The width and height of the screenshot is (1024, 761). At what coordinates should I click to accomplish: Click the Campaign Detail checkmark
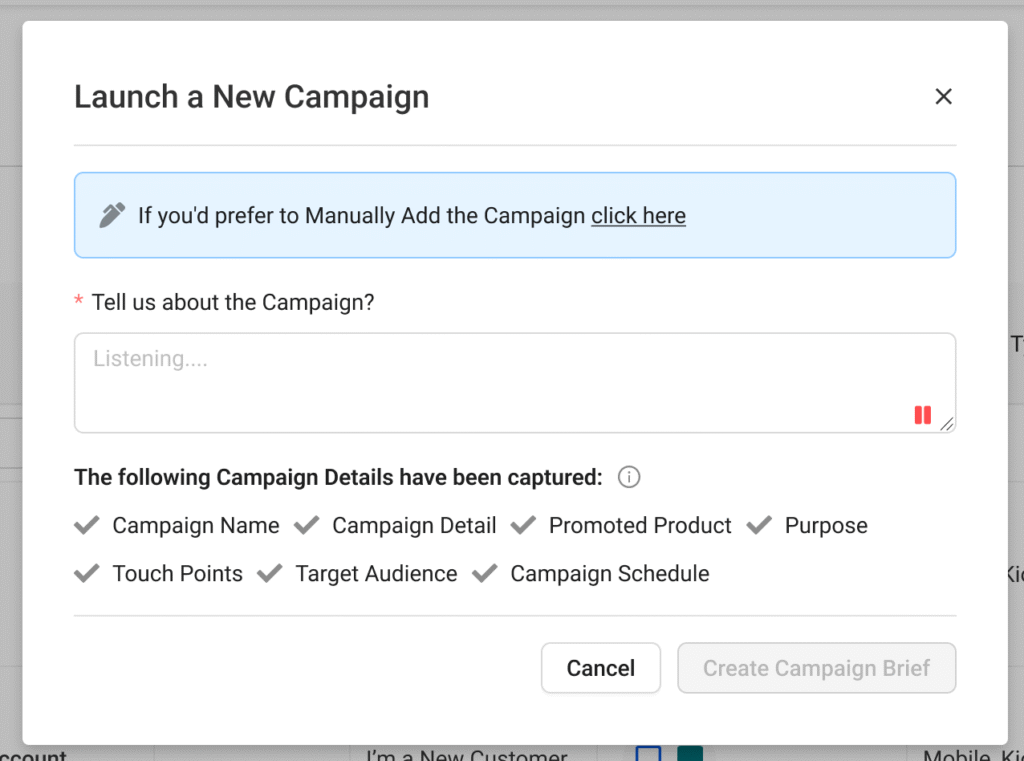(x=306, y=525)
